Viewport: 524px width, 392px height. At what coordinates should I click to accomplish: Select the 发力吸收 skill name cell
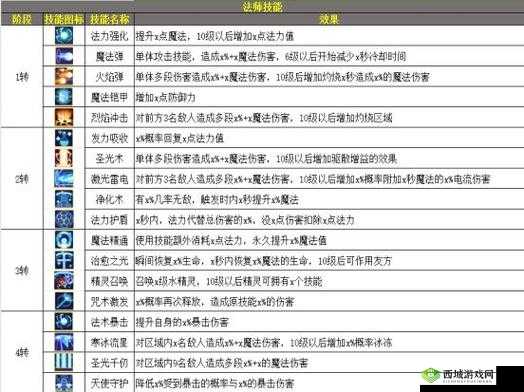coord(110,138)
